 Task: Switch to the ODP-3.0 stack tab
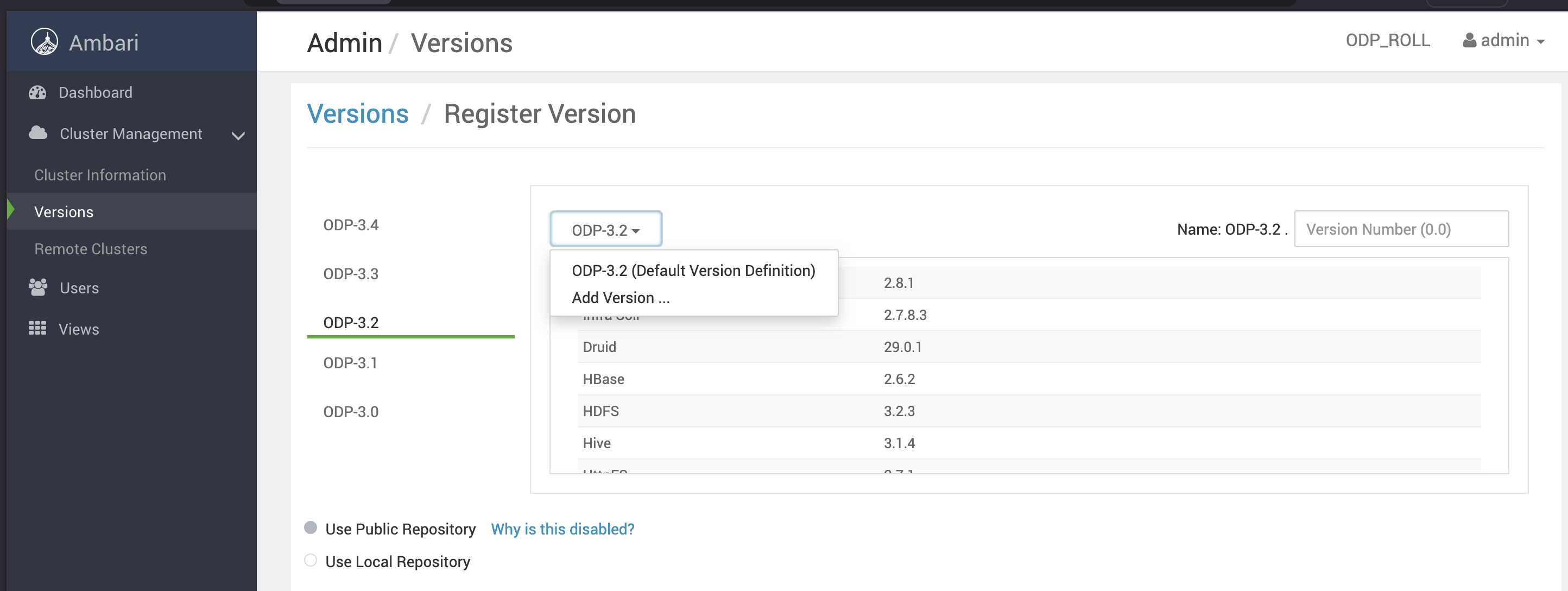(351, 412)
